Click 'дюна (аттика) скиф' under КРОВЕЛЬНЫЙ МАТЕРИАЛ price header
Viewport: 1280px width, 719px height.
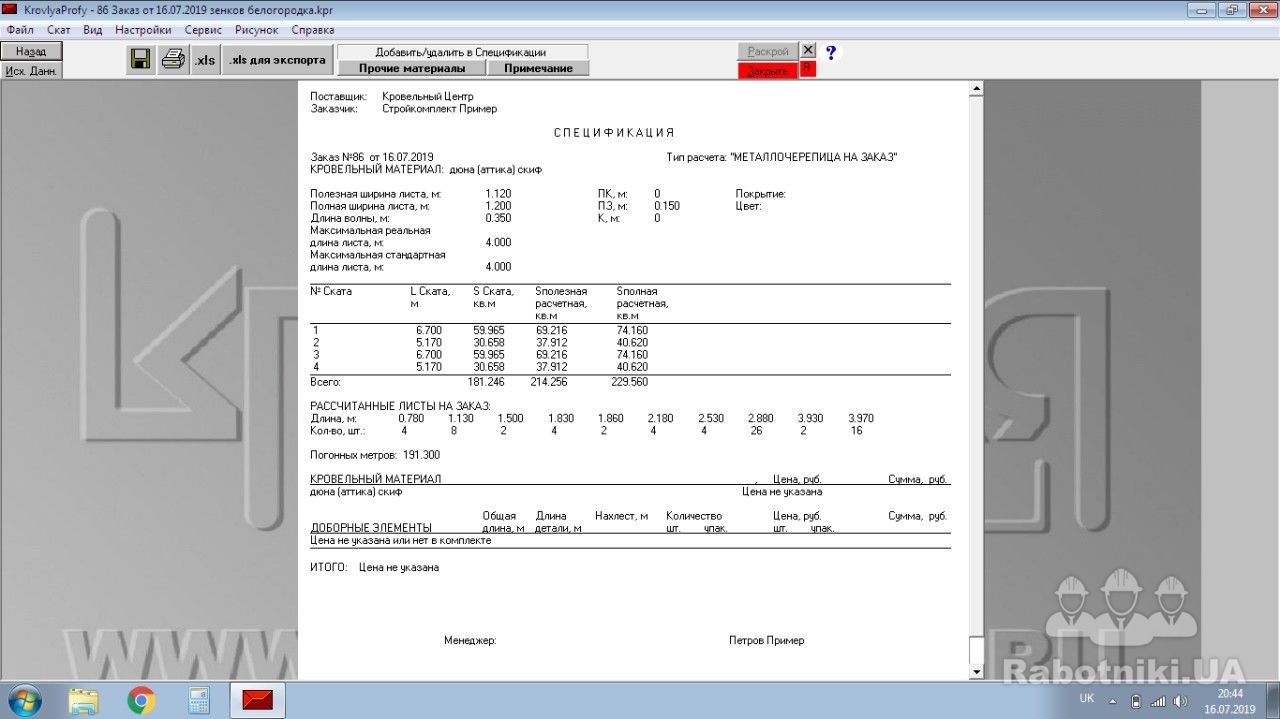[356, 492]
